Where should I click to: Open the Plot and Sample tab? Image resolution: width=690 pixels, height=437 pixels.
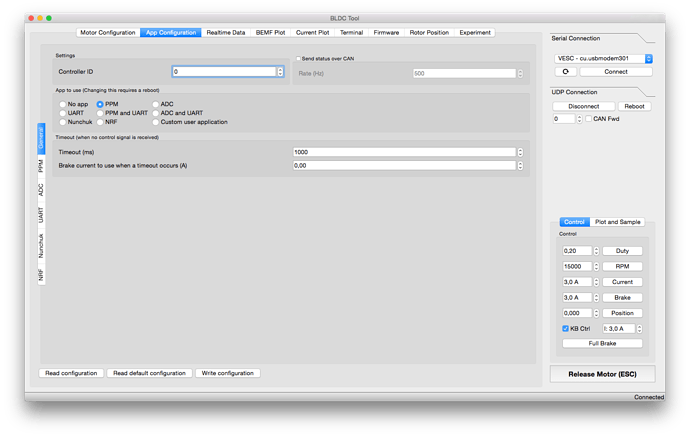(618, 222)
